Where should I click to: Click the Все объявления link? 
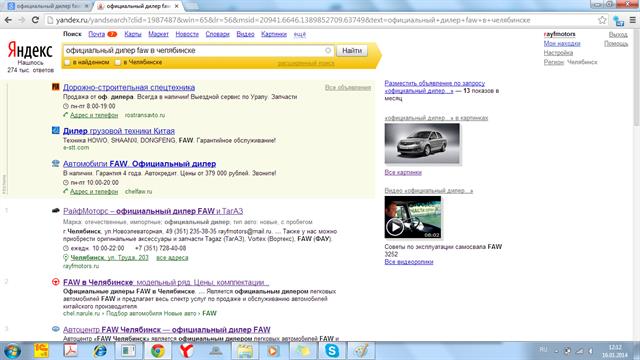(x=348, y=87)
